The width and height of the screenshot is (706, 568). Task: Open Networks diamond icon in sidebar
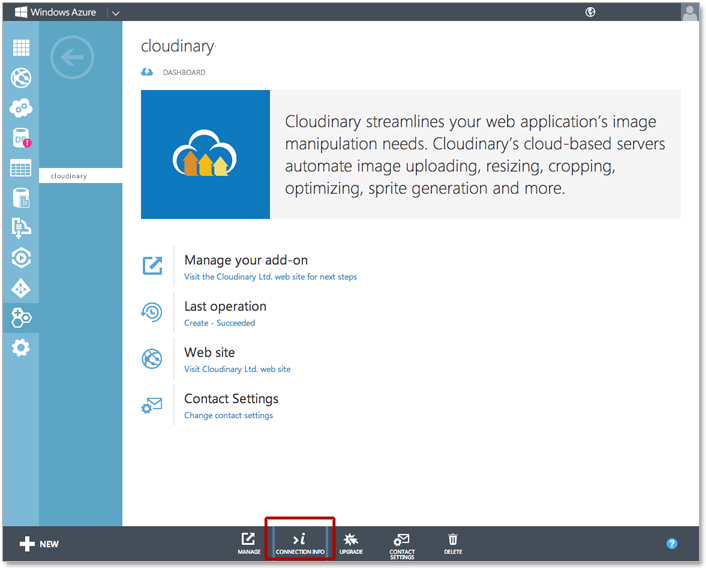pyautogui.click(x=21, y=289)
